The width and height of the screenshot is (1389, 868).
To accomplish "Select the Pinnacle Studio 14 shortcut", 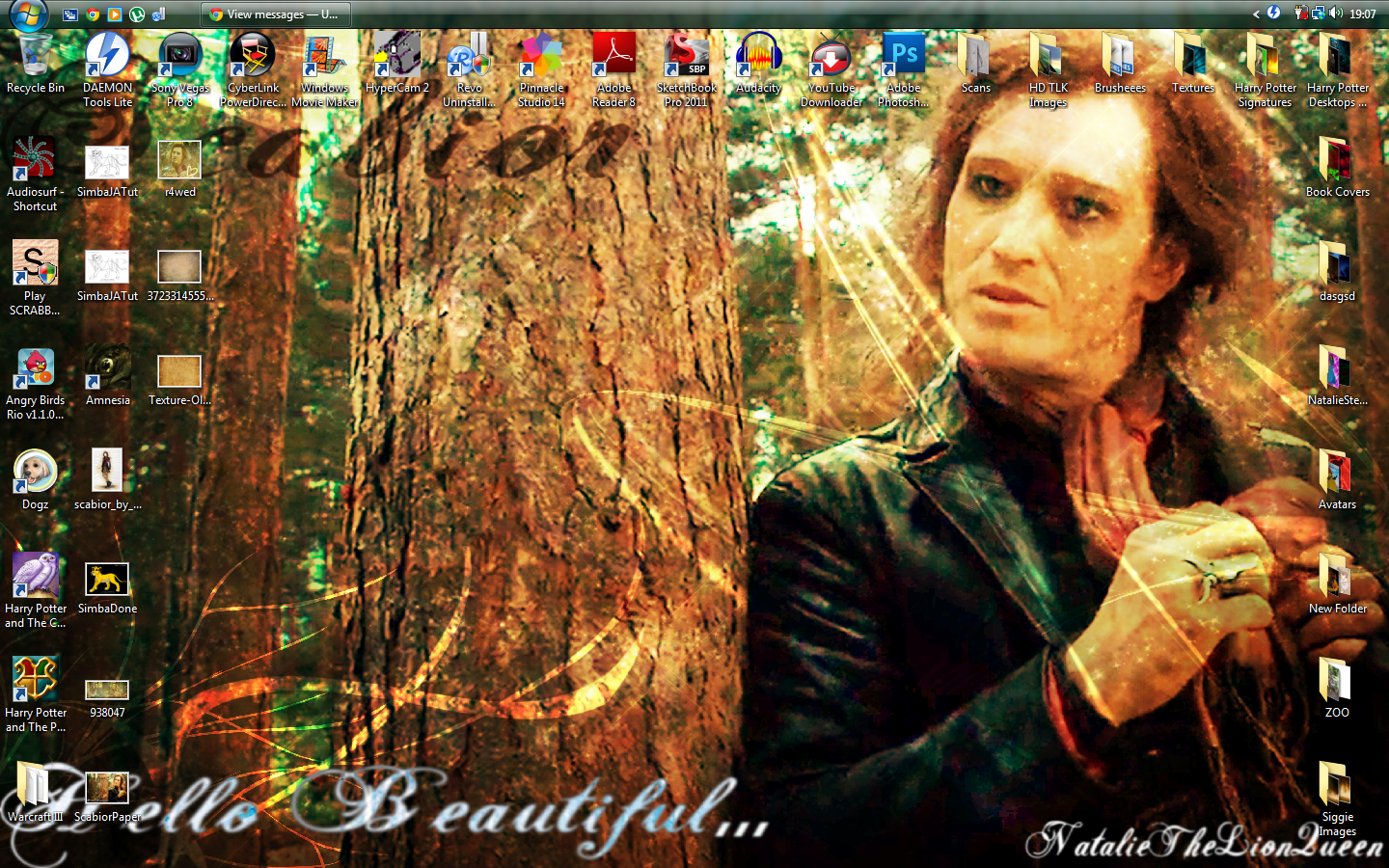I will [x=542, y=58].
